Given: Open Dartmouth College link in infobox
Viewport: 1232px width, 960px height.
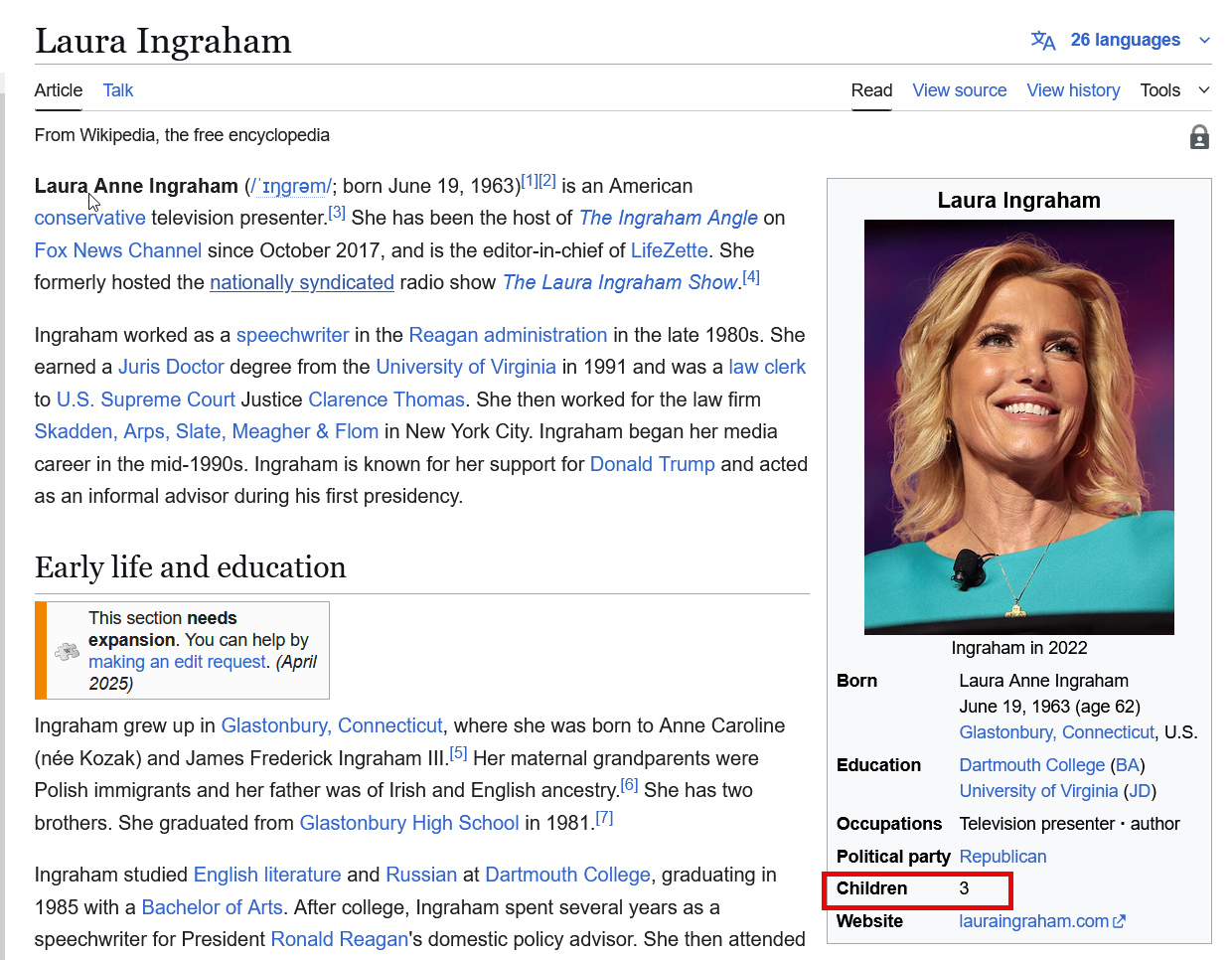Looking at the screenshot, I should 1032,765.
